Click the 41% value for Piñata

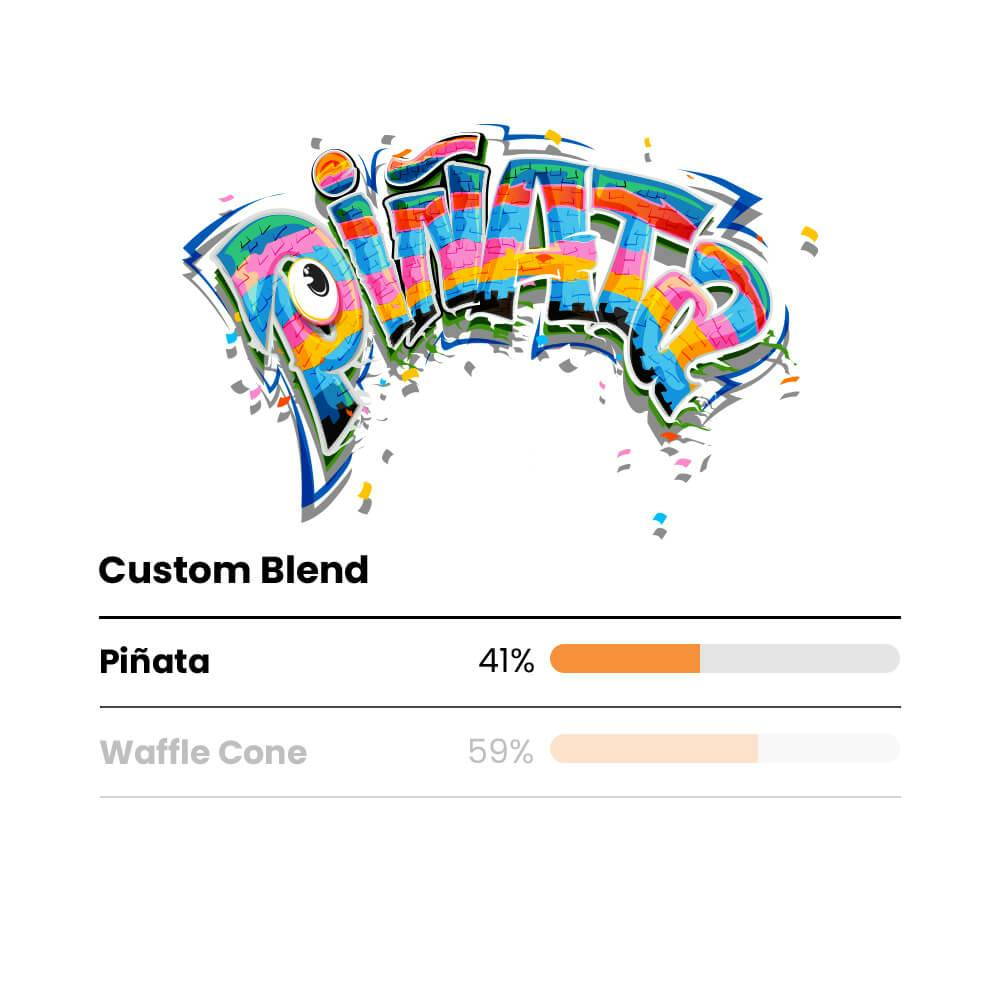point(506,661)
